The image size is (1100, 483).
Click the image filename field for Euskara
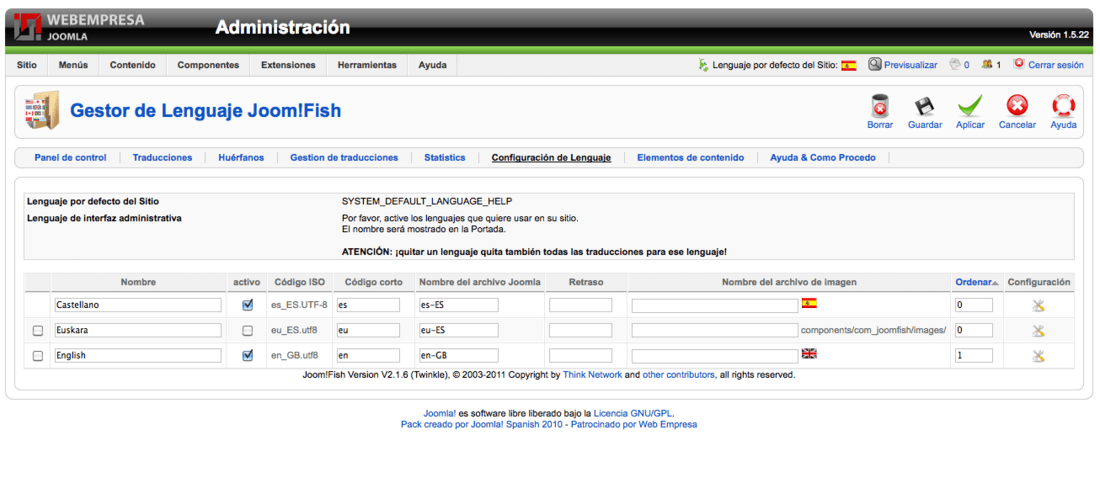pyautogui.click(x=715, y=331)
